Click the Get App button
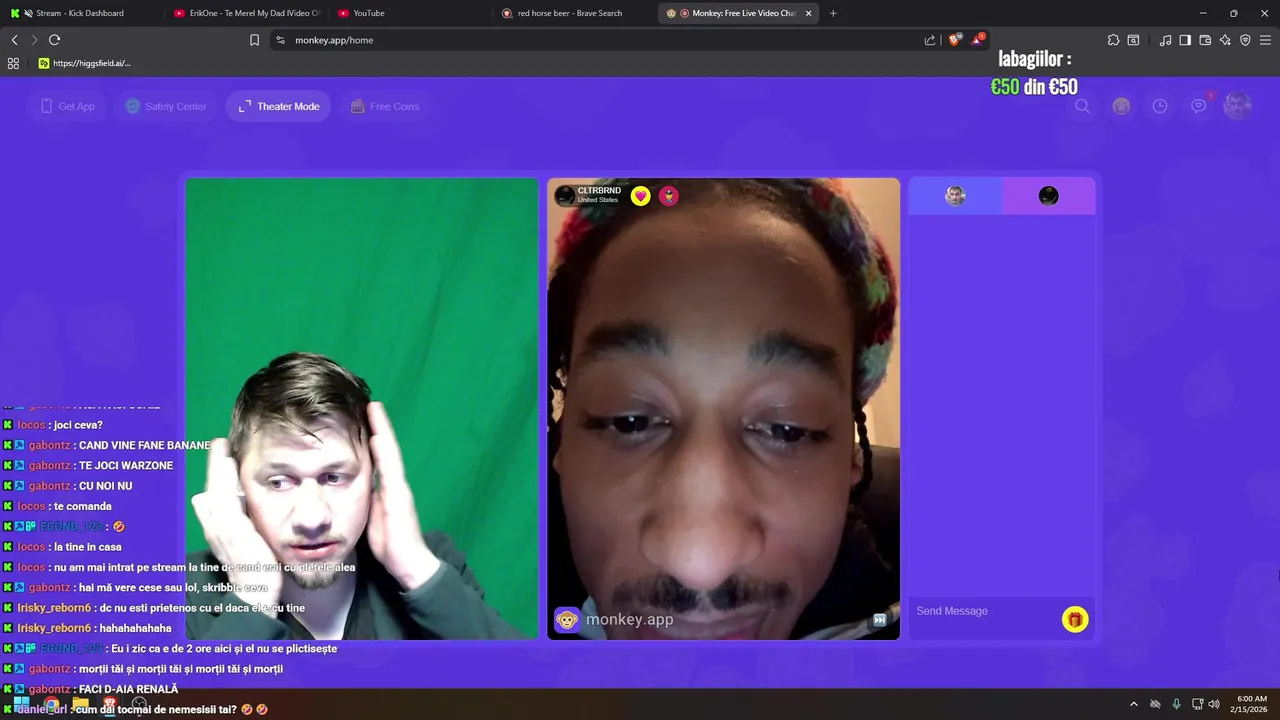1280x720 pixels. point(68,106)
